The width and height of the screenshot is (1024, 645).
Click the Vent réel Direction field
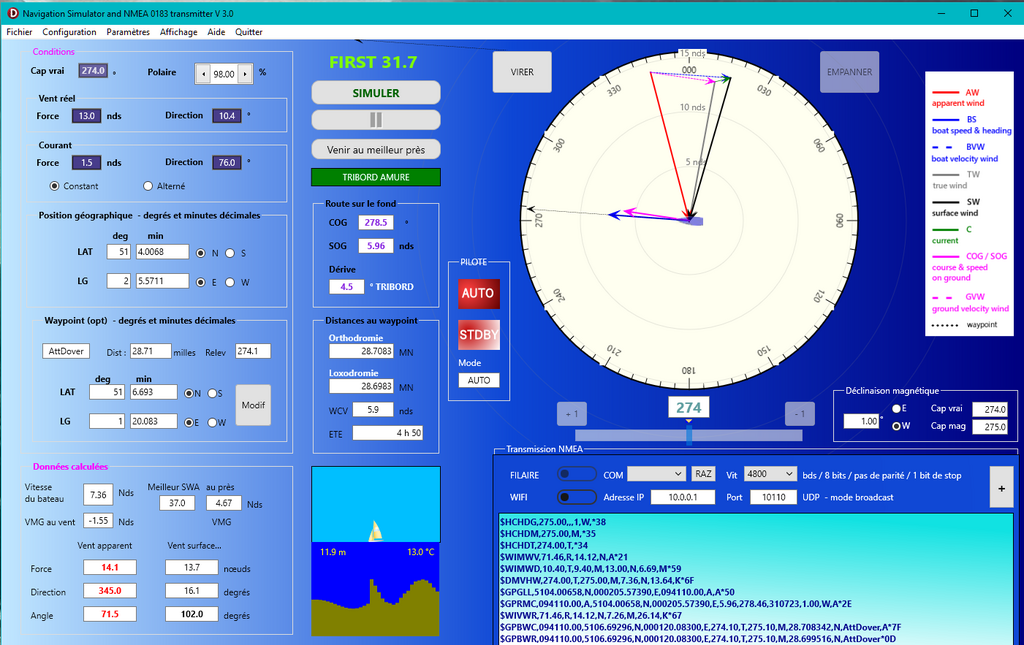(227, 116)
